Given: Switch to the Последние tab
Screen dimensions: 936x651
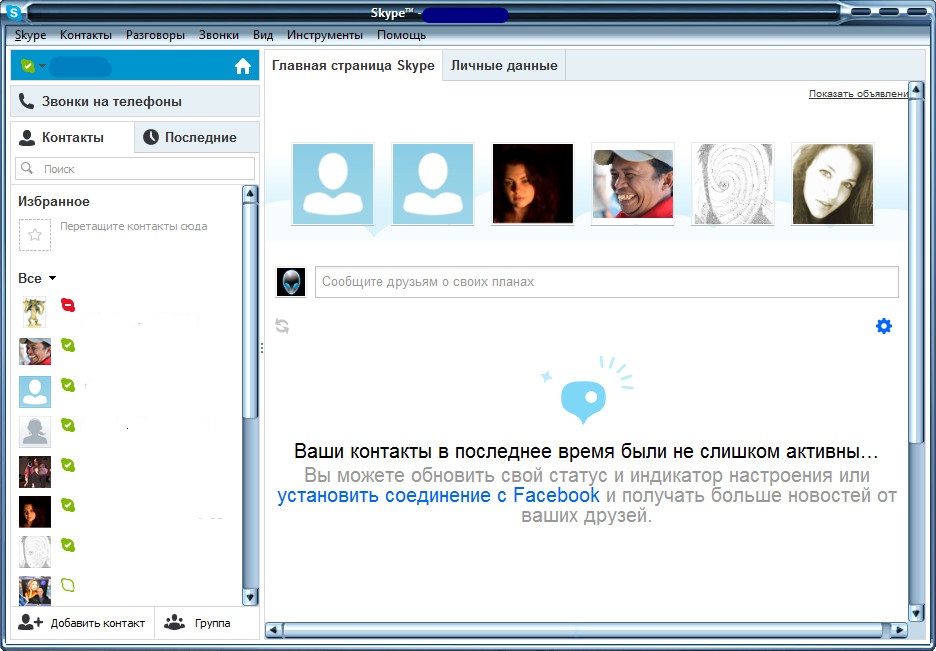Looking at the screenshot, I should [197, 137].
